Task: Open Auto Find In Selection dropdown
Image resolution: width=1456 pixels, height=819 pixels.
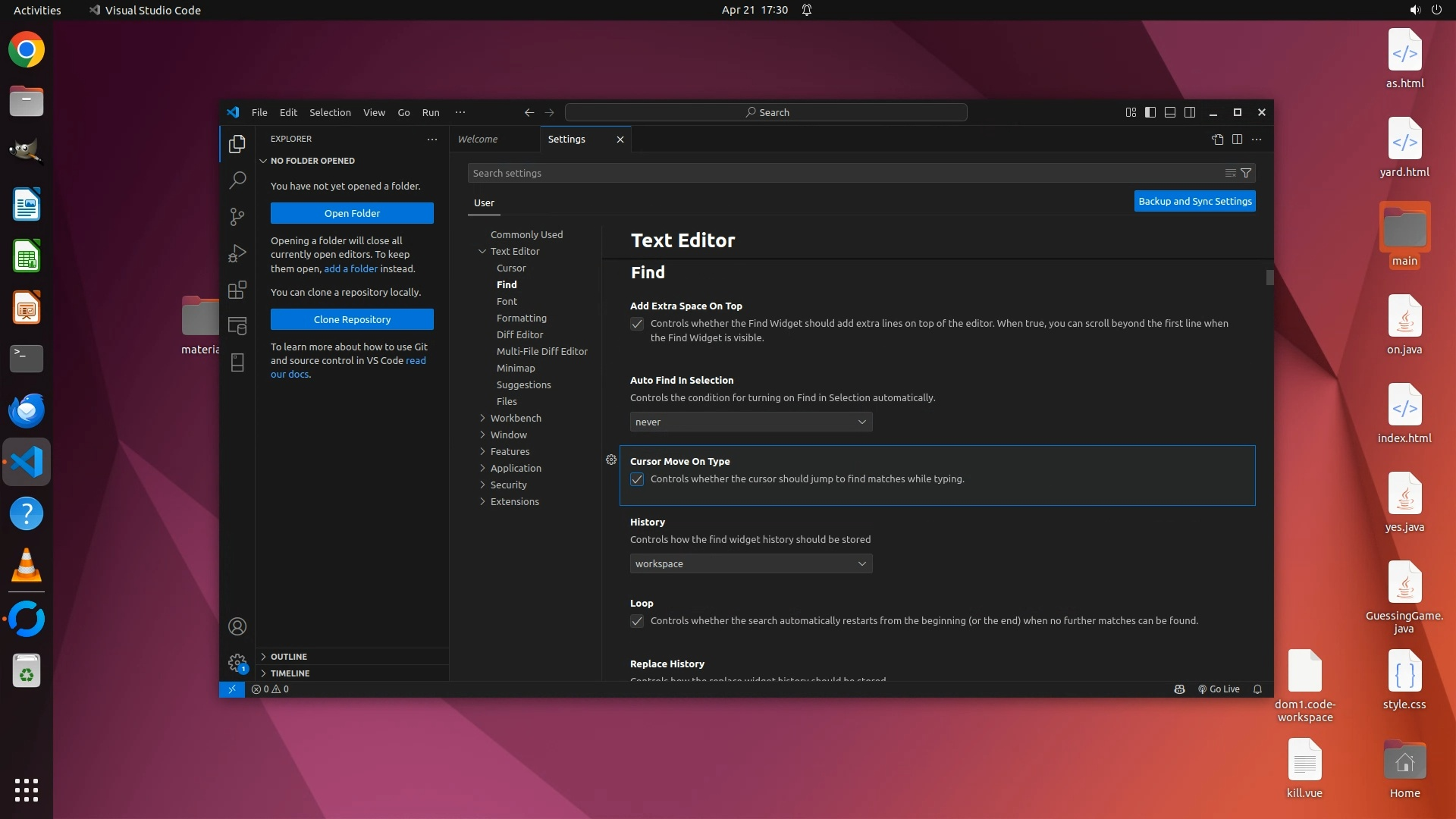Action: point(751,422)
